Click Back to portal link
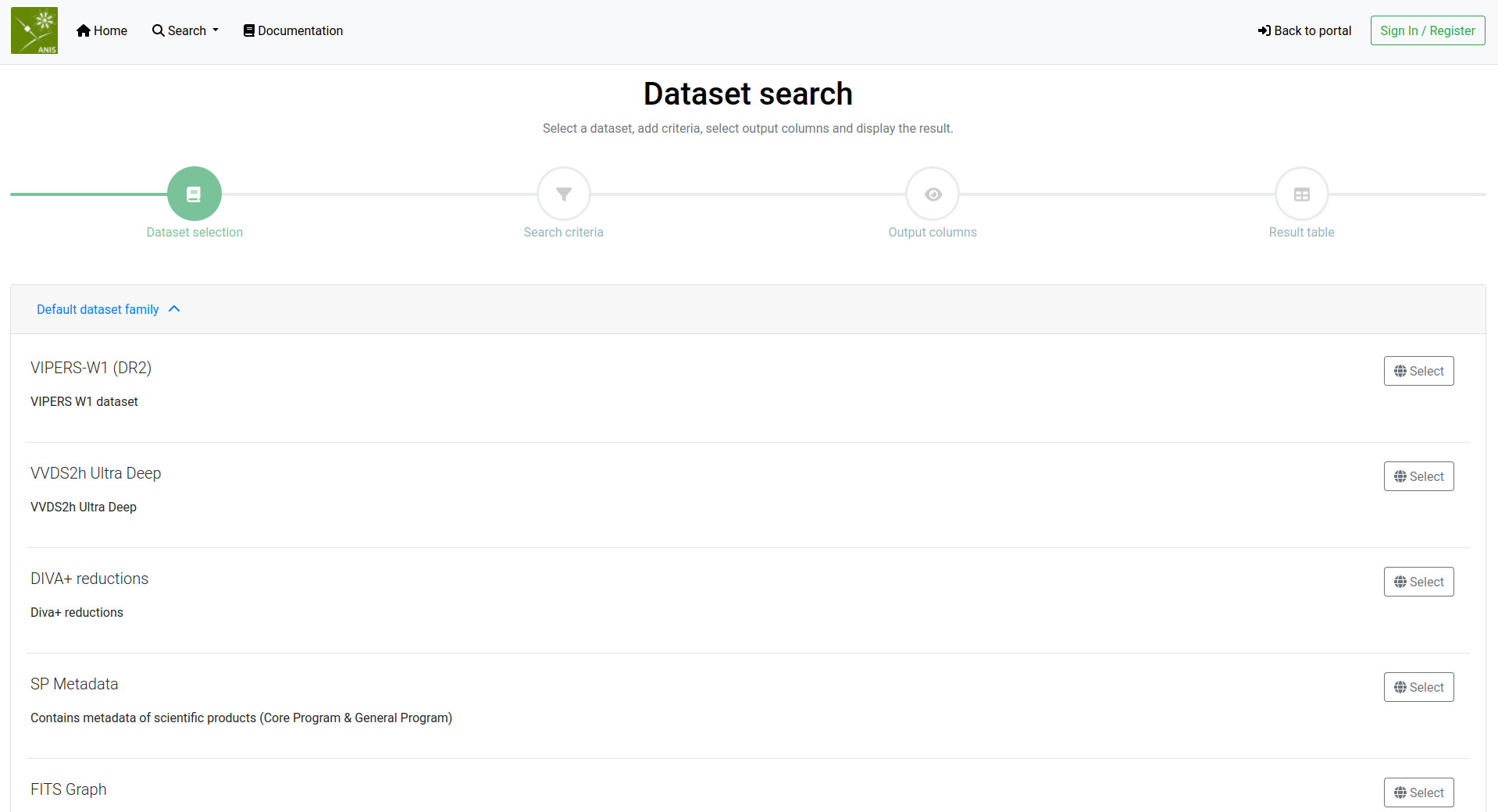This screenshot has width=1498, height=812. [x=1304, y=30]
